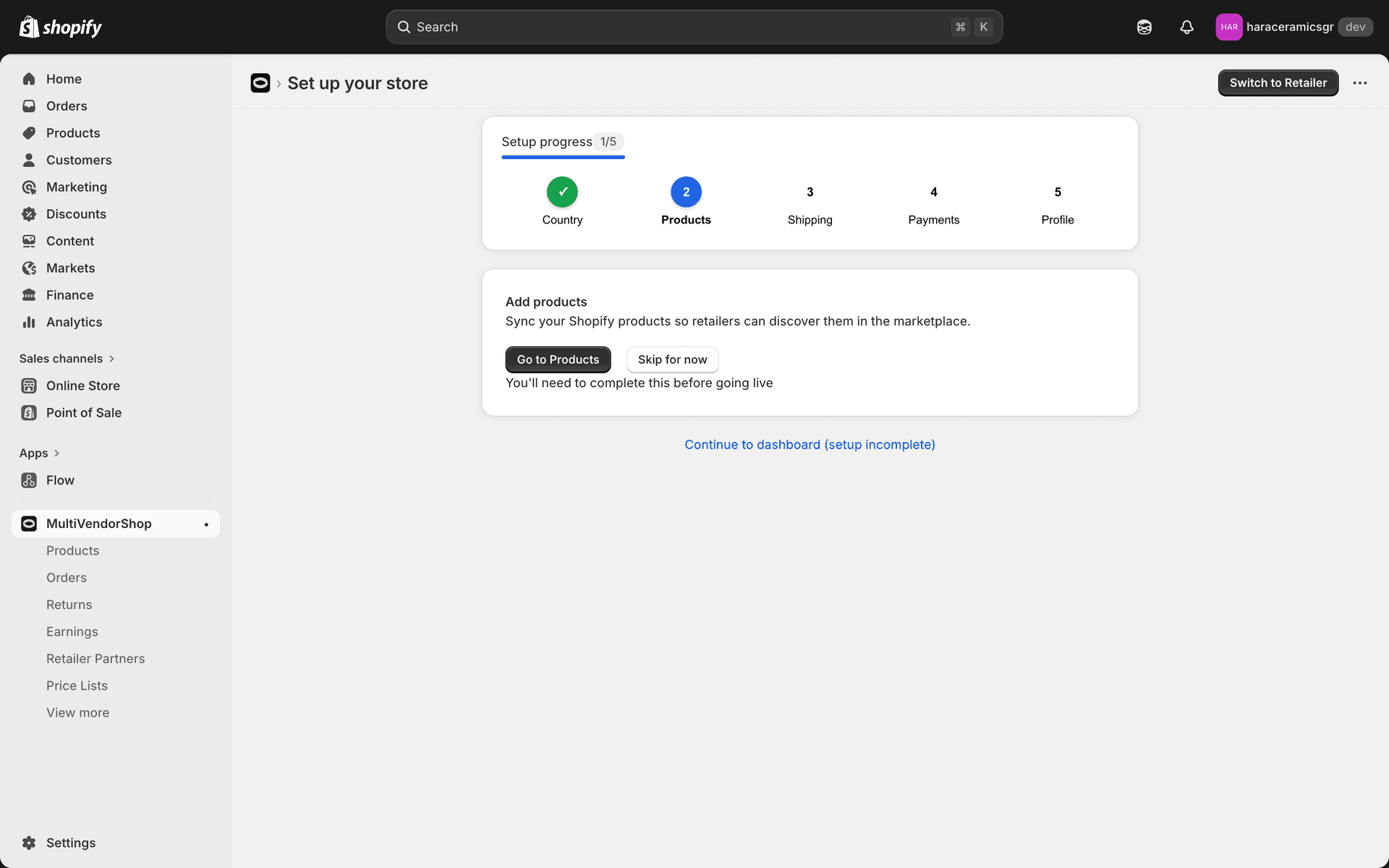The image size is (1389, 868).
Task: Click the Go to Products button
Action: 558,359
